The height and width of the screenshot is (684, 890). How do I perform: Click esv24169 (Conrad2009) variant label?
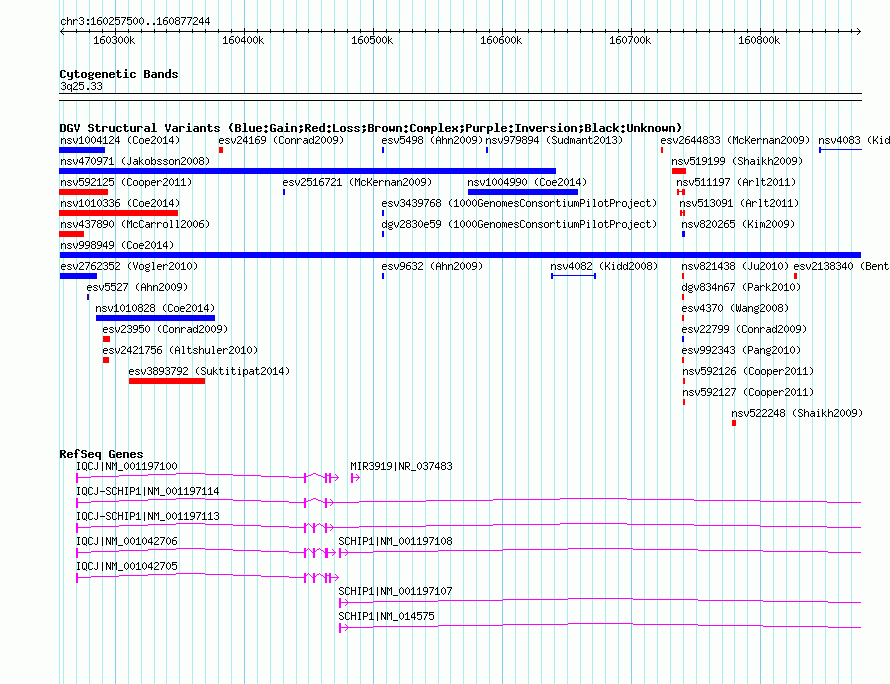click(x=281, y=140)
